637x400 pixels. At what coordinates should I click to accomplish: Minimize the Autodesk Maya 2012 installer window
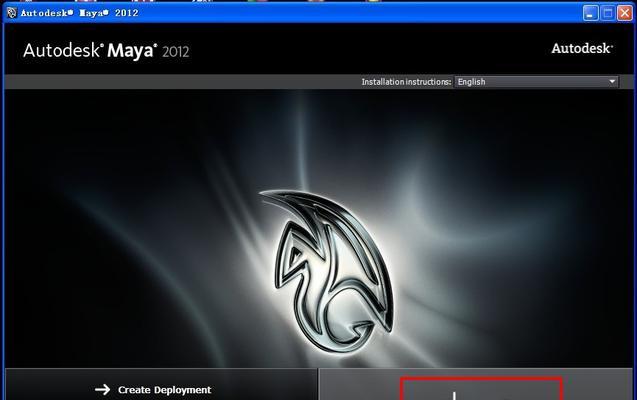point(590,13)
